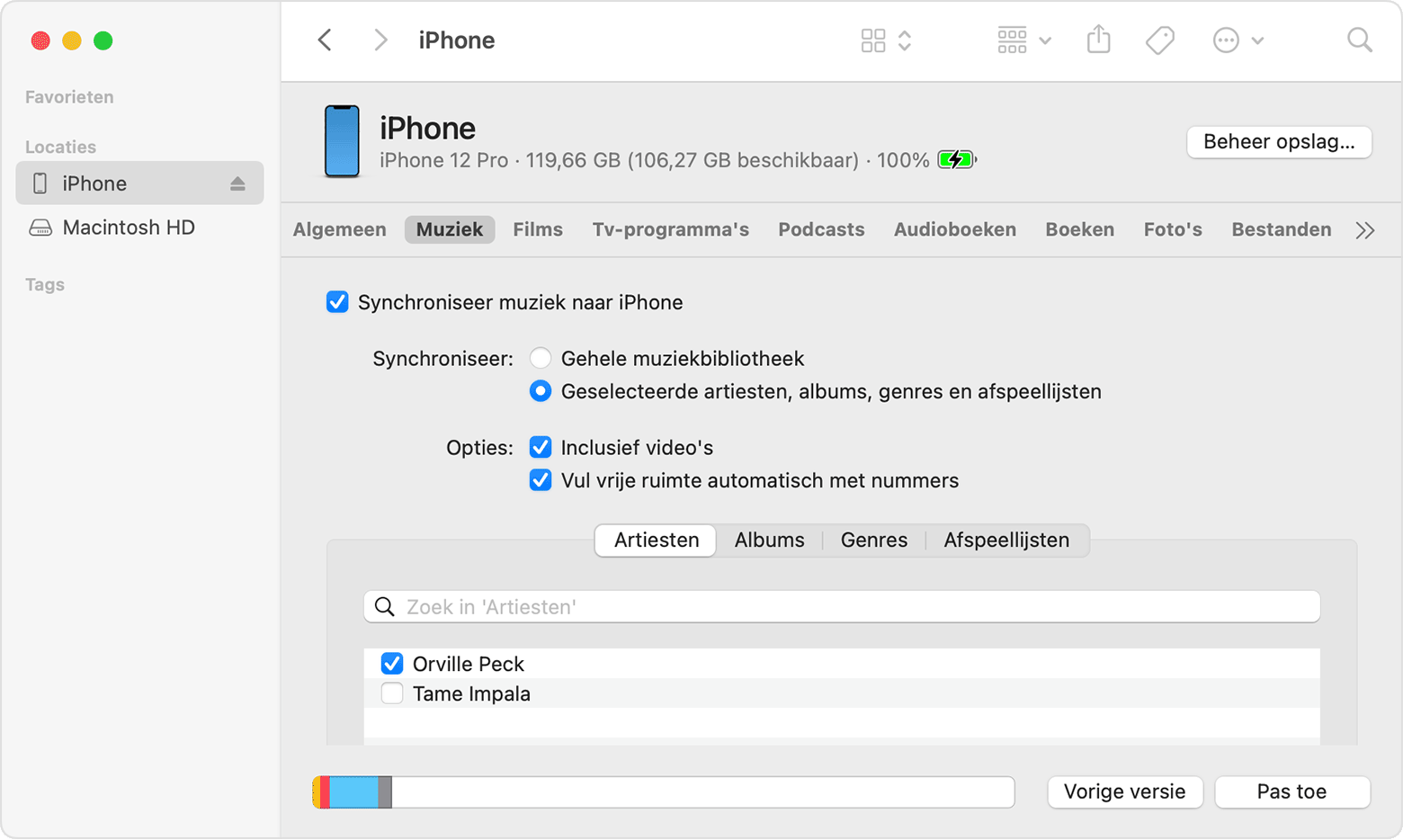Eject iPhone in sidebar

click(x=237, y=183)
